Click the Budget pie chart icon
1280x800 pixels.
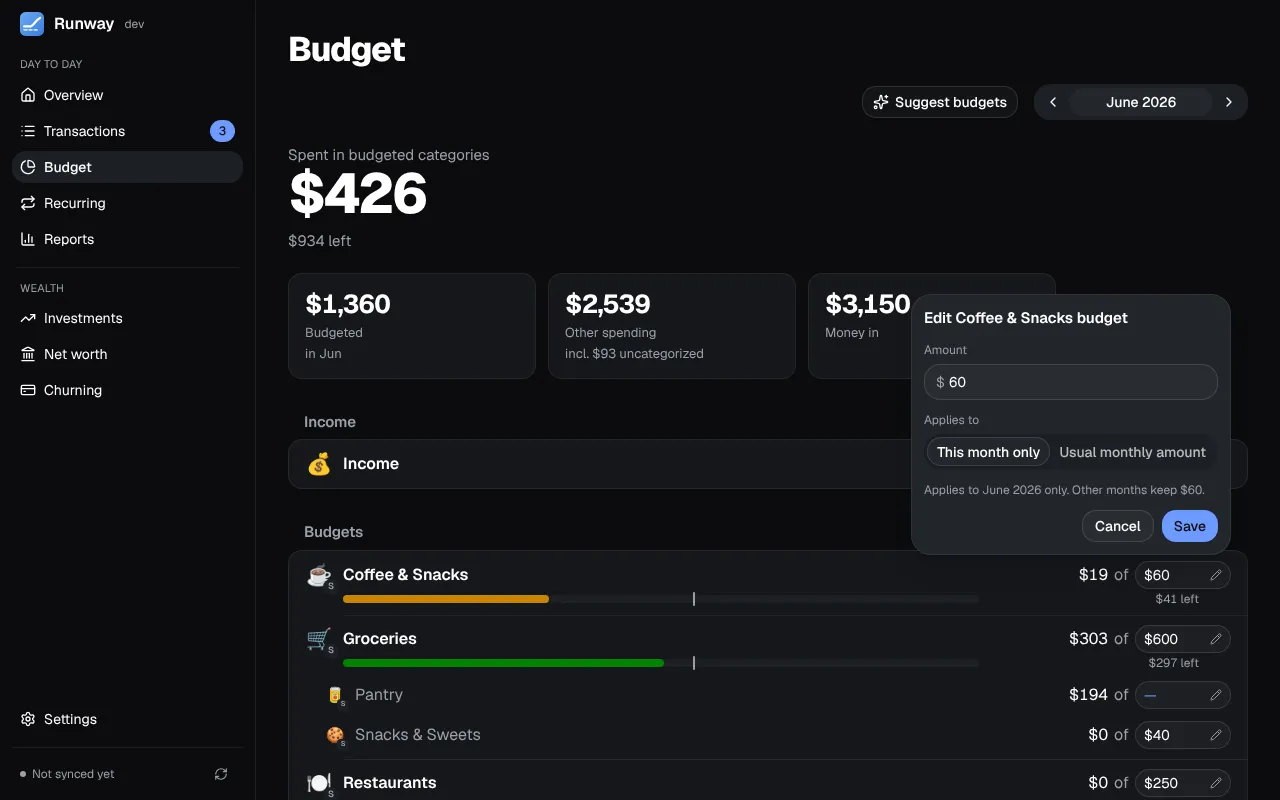pyautogui.click(x=28, y=167)
